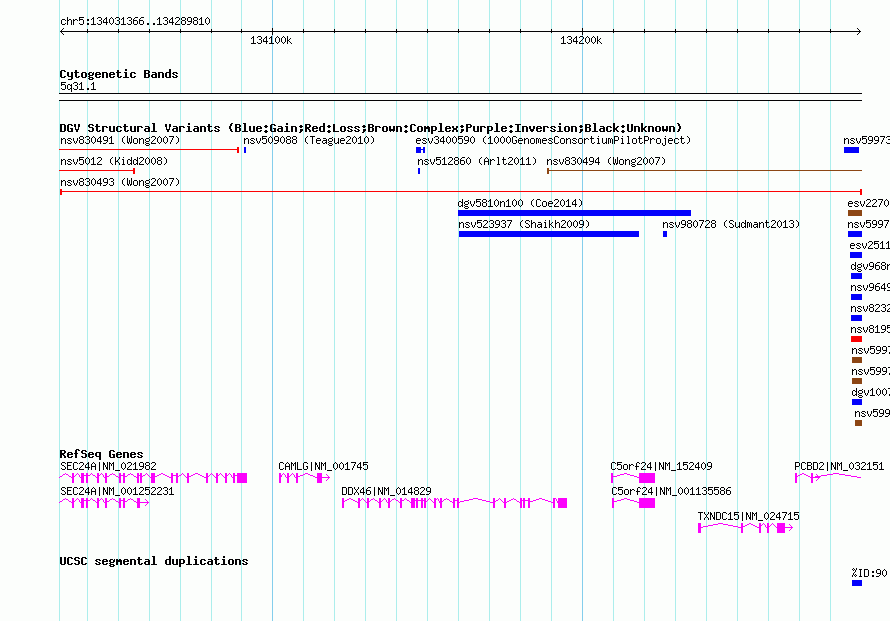Click the %ID:90 duplication label
890x621 pixels.
pyautogui.click(x=869, y=573)
